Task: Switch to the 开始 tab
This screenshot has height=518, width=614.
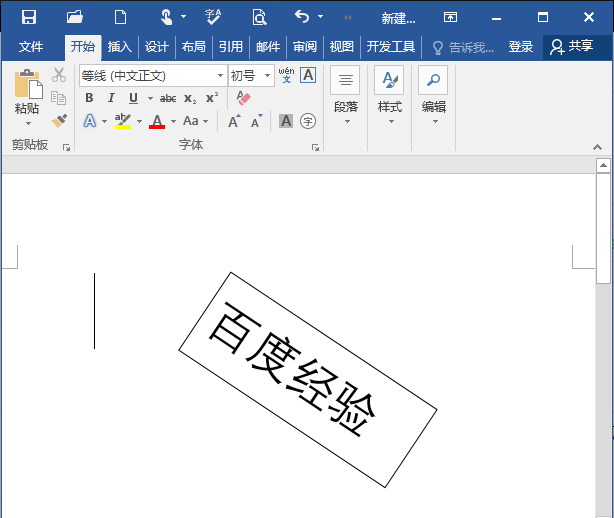Action: pos(83,47)
